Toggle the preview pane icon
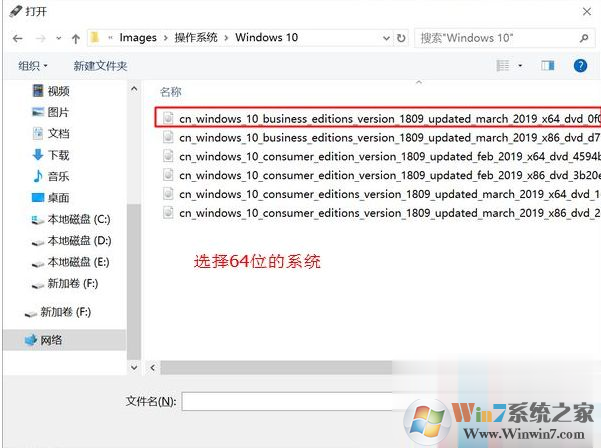Viewport: 601px width, 448px height. (x=548, y=66)
